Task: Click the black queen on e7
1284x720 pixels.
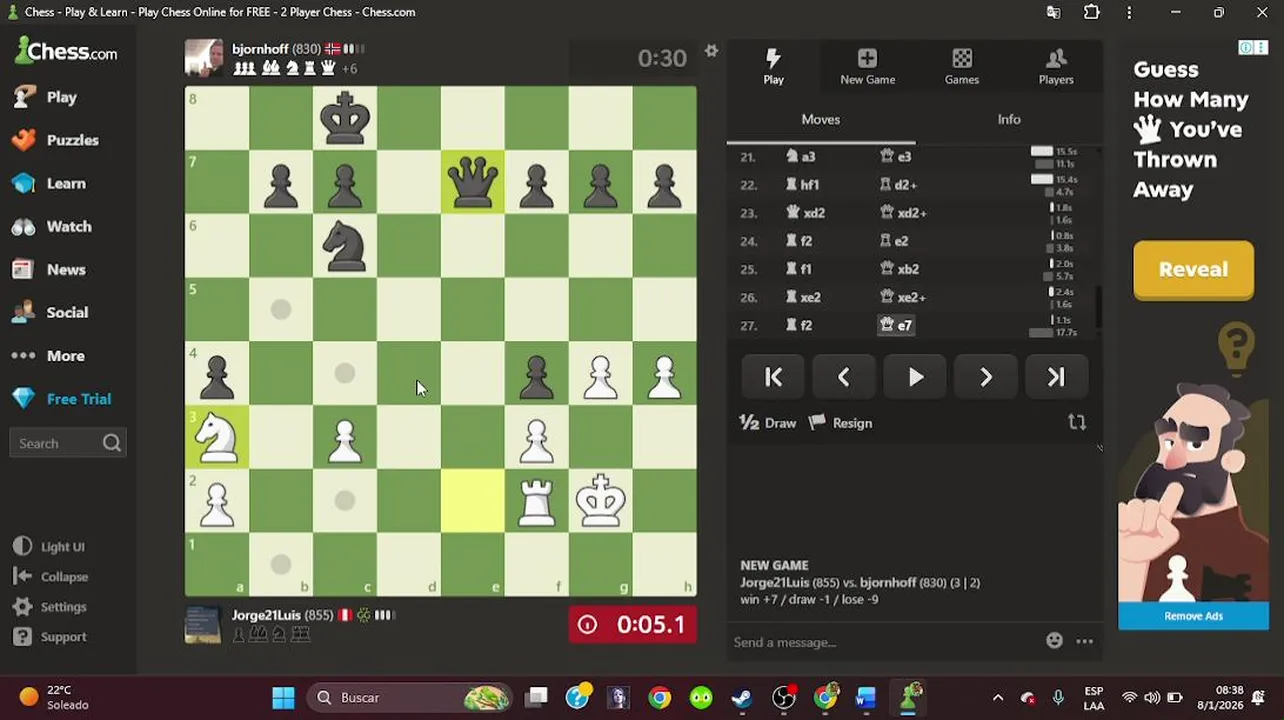Action: (473, 181)
